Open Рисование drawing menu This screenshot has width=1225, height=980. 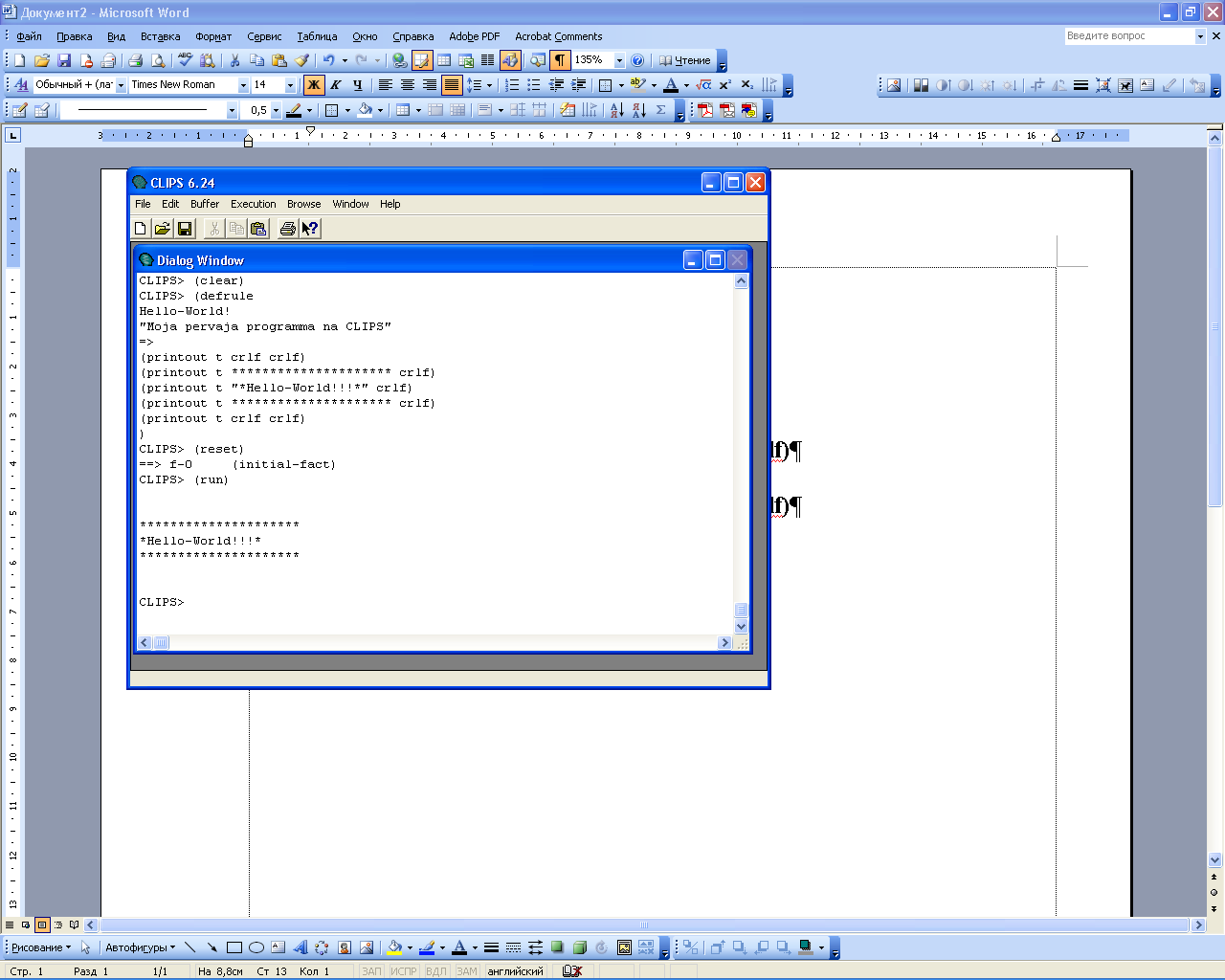(41, 947)
